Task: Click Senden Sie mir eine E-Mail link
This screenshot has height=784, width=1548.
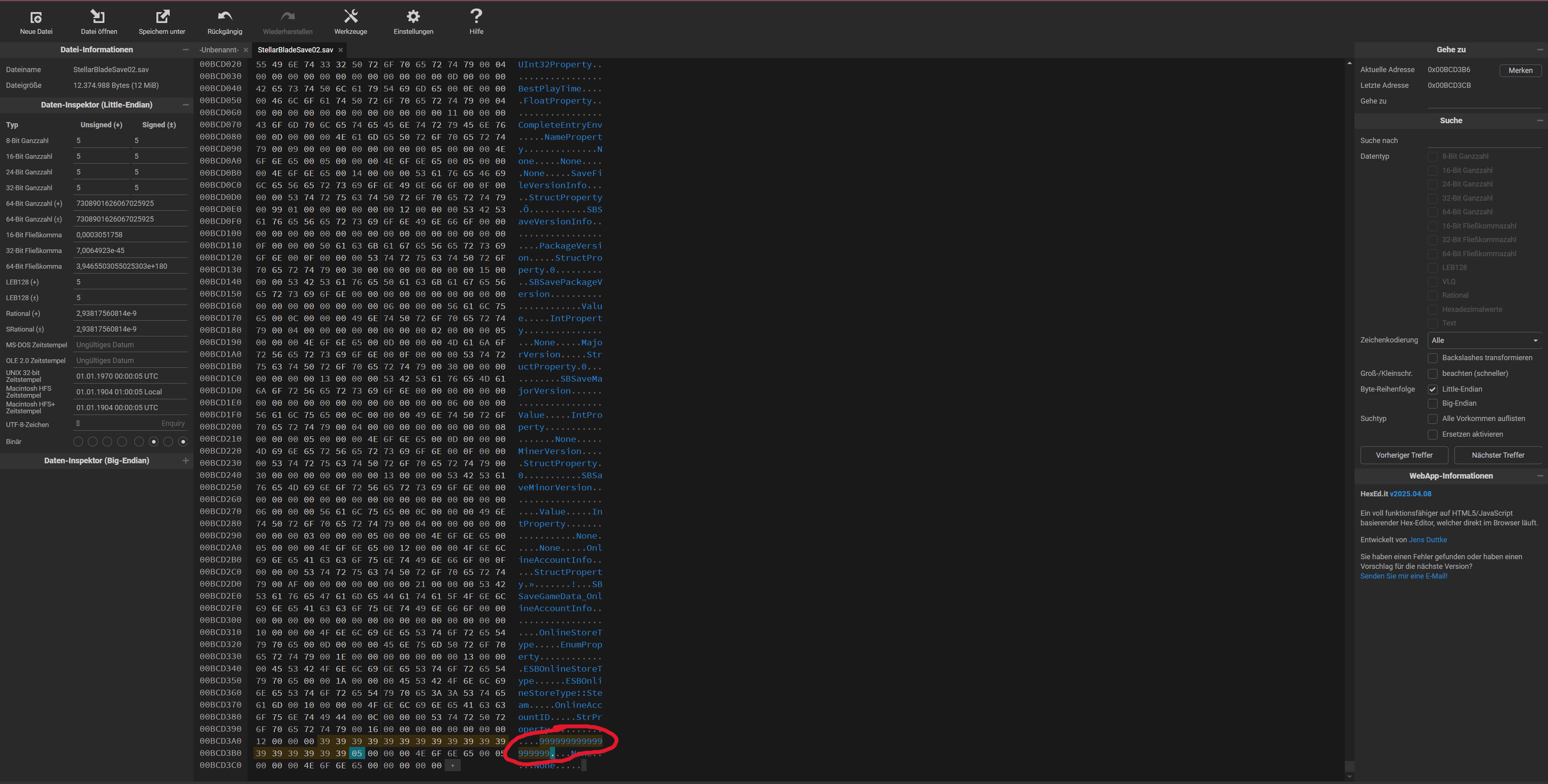Action: 1403,576
